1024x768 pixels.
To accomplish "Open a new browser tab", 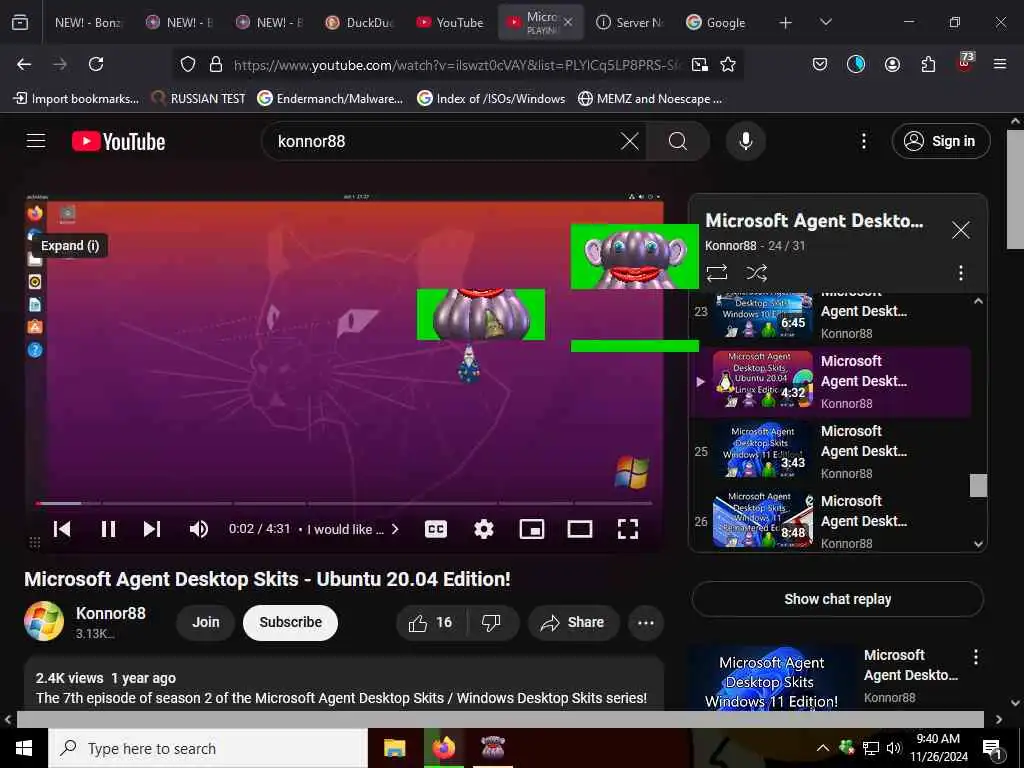I will click(x=785, y=23).
